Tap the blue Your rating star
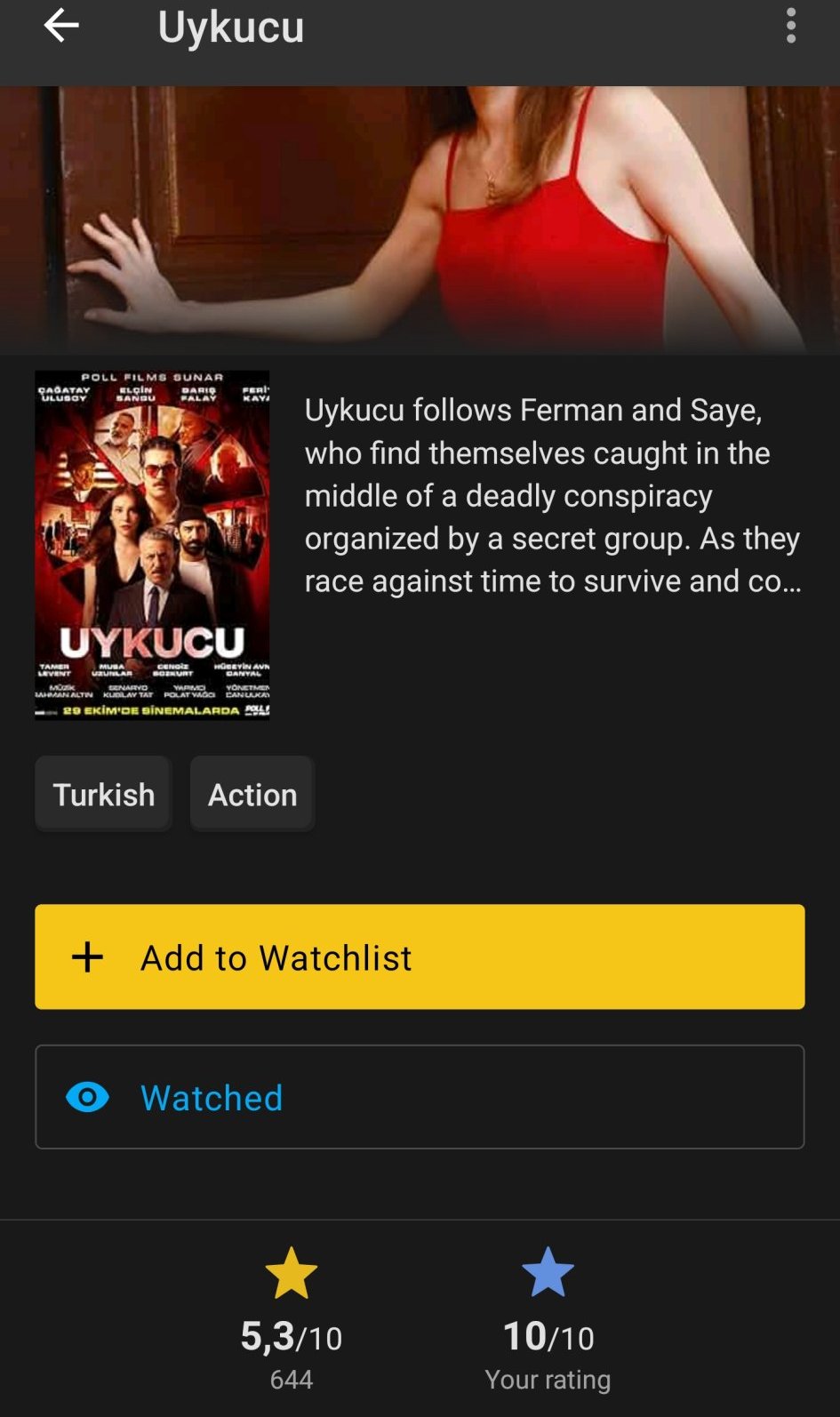Image resolution: width=840 pixels, height=1417 pixels. coord(548,1272)
